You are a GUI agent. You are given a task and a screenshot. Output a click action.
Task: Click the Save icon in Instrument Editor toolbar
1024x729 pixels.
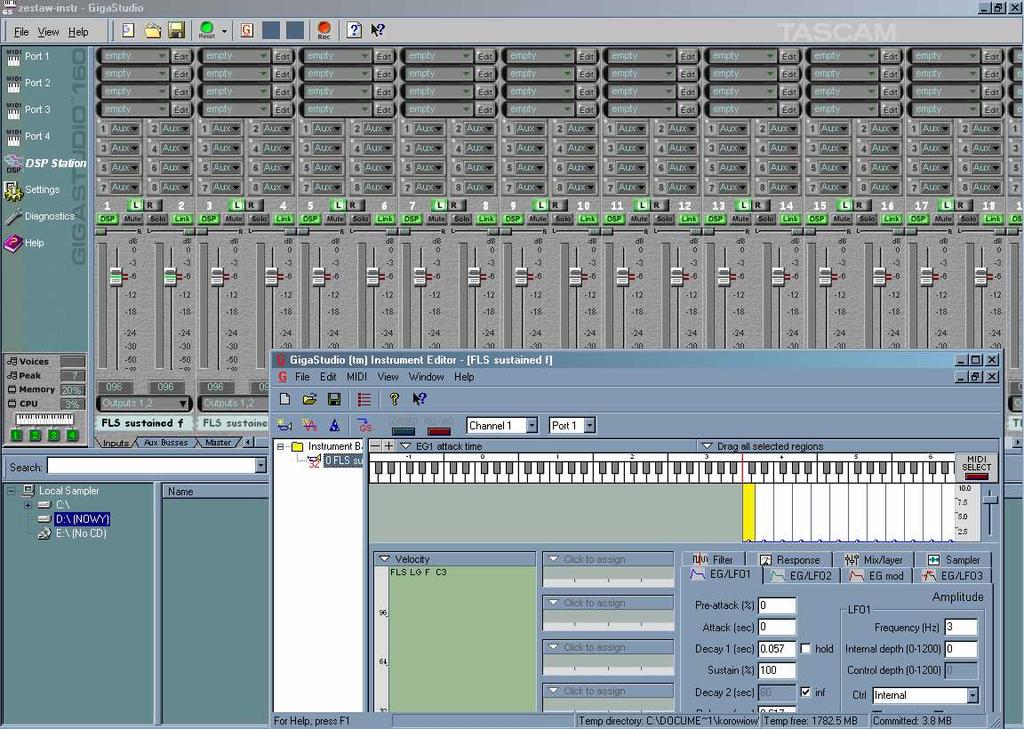point(334,399)
